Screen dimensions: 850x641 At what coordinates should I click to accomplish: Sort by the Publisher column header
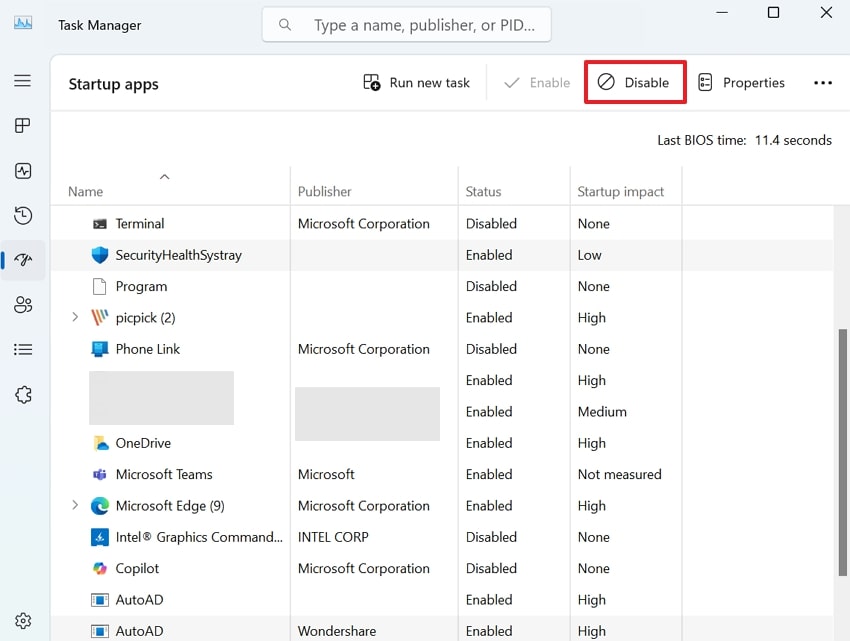click(324, 191)
